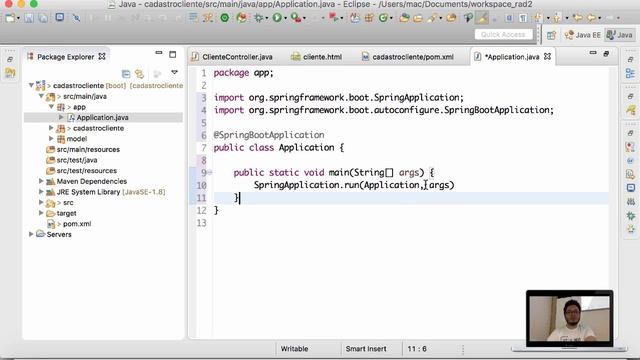Click the Open Perspective icon

551,35
